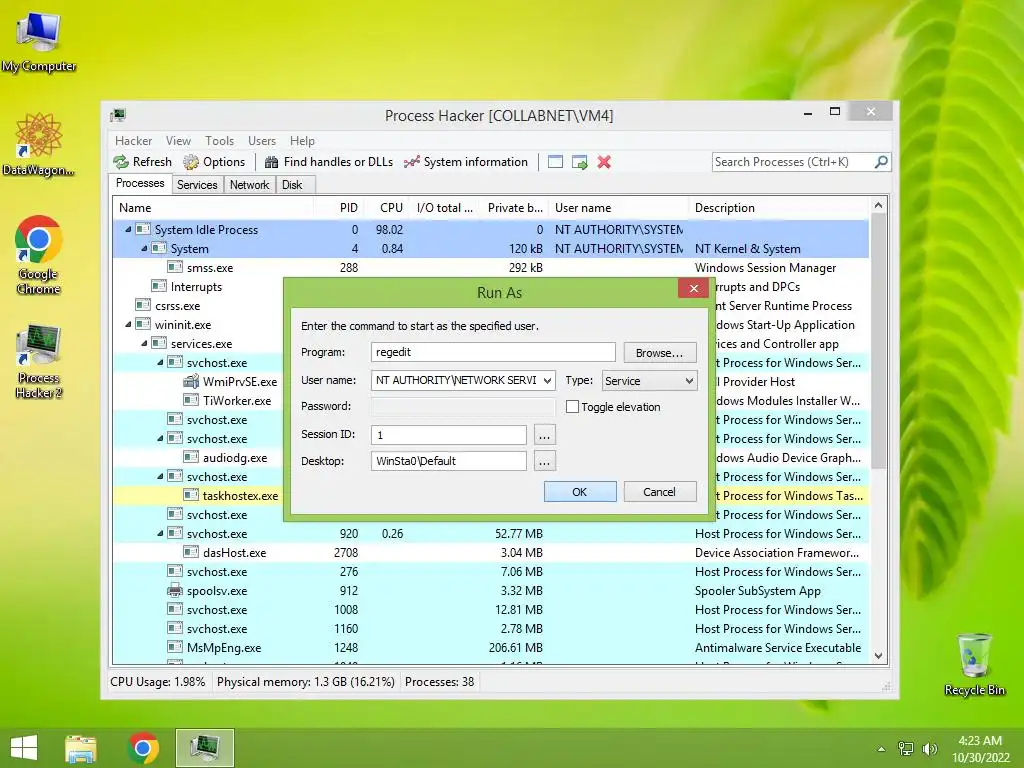The height and width of the screenshot is (768, 1024).
Task: Open the Options gear toolbar item
Action: click(214, 162)
